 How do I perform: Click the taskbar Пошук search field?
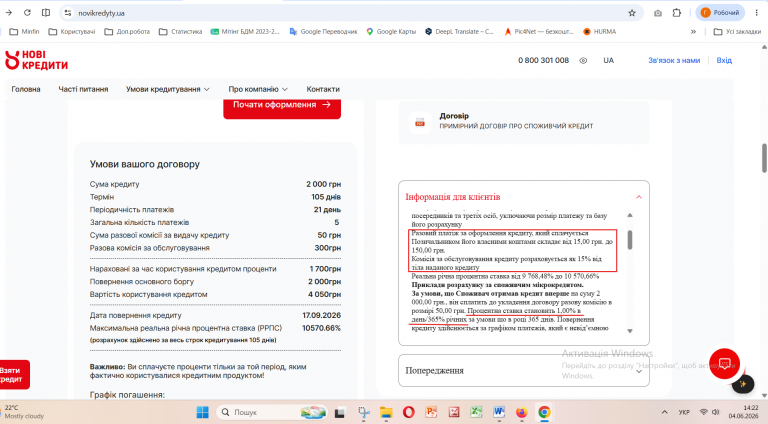272,412
